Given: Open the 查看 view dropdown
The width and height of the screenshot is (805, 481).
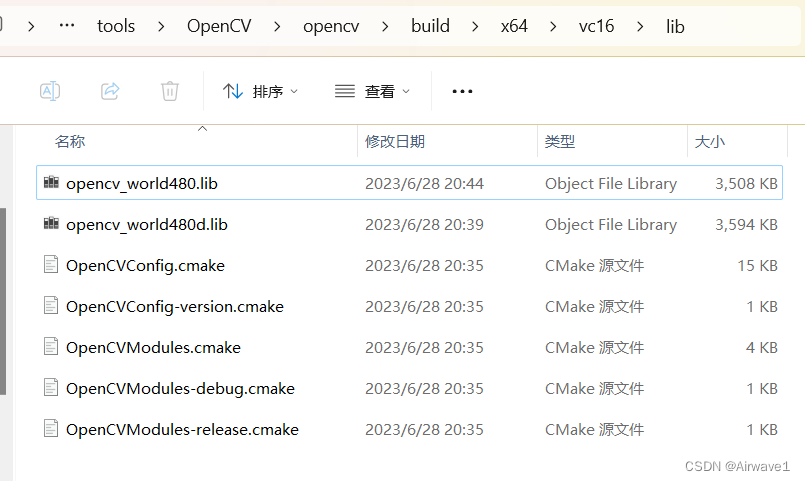Looking at the screenshot, I should [373, 92].
